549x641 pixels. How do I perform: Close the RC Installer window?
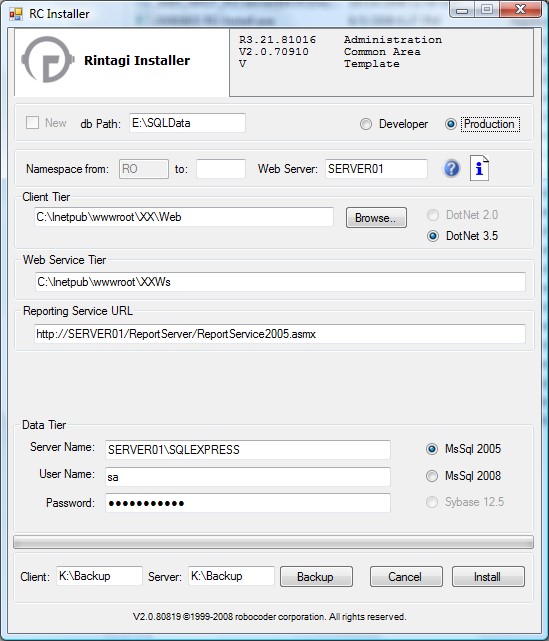(x=520, y=10)
